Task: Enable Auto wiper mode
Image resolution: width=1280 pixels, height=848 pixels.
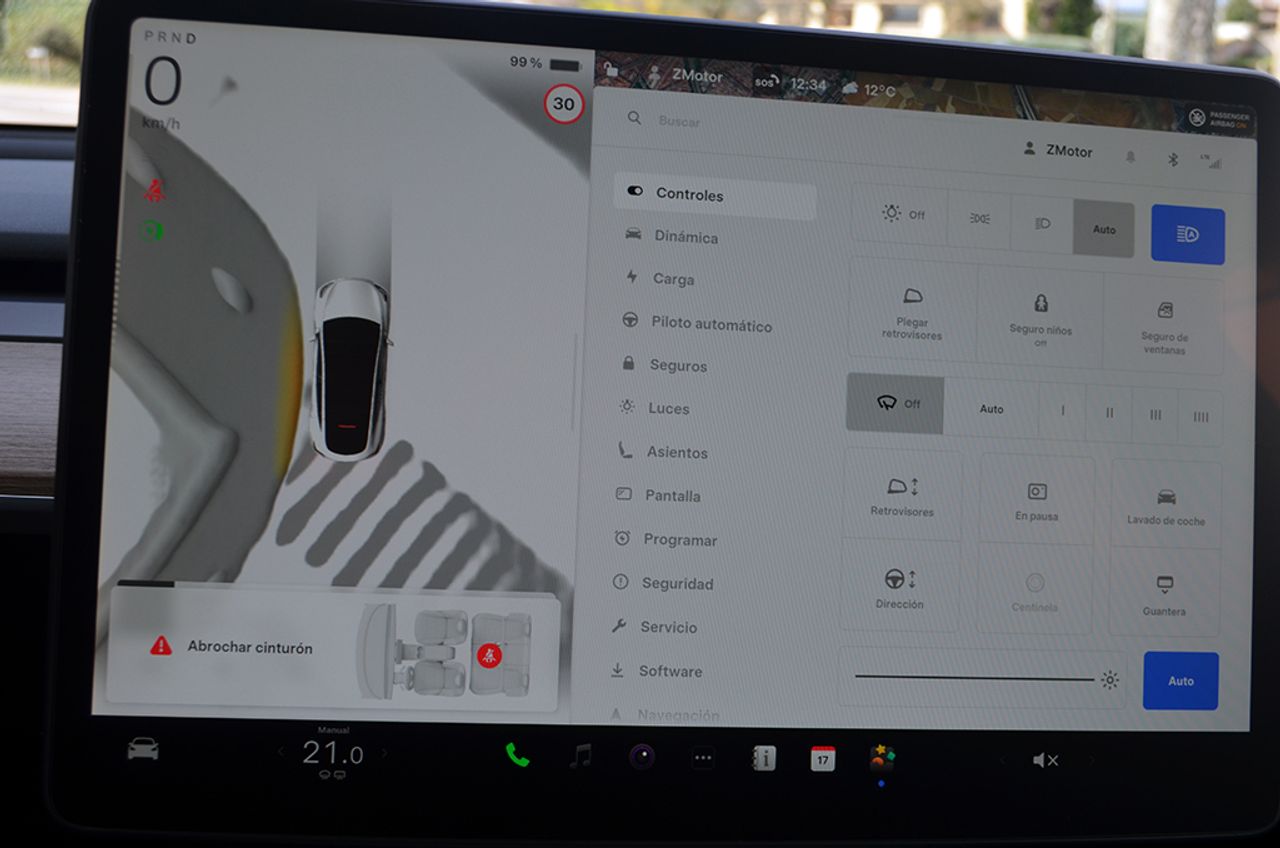Action: click(990, 409)
